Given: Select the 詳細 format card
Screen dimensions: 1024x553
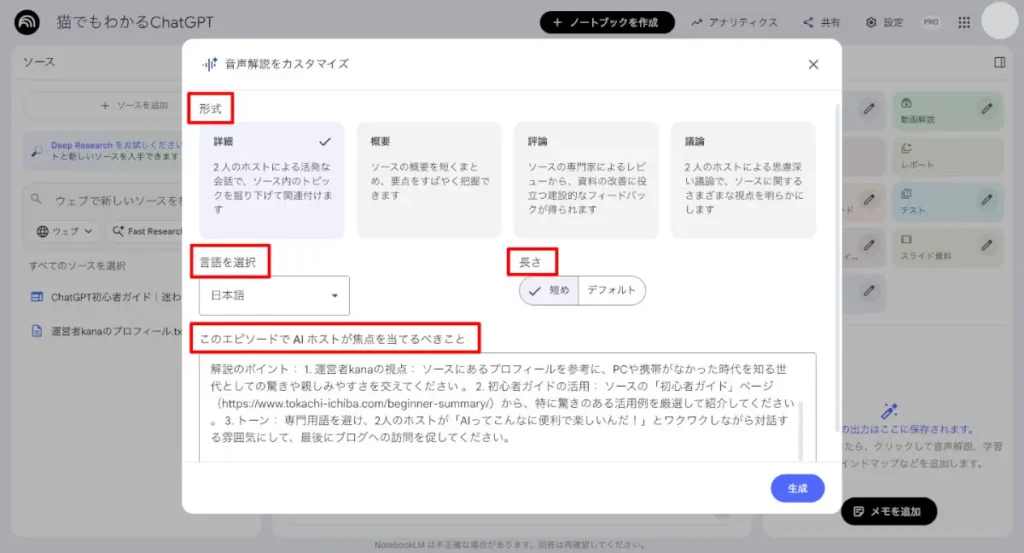Looking at the screenshot, I should [272, 180].
